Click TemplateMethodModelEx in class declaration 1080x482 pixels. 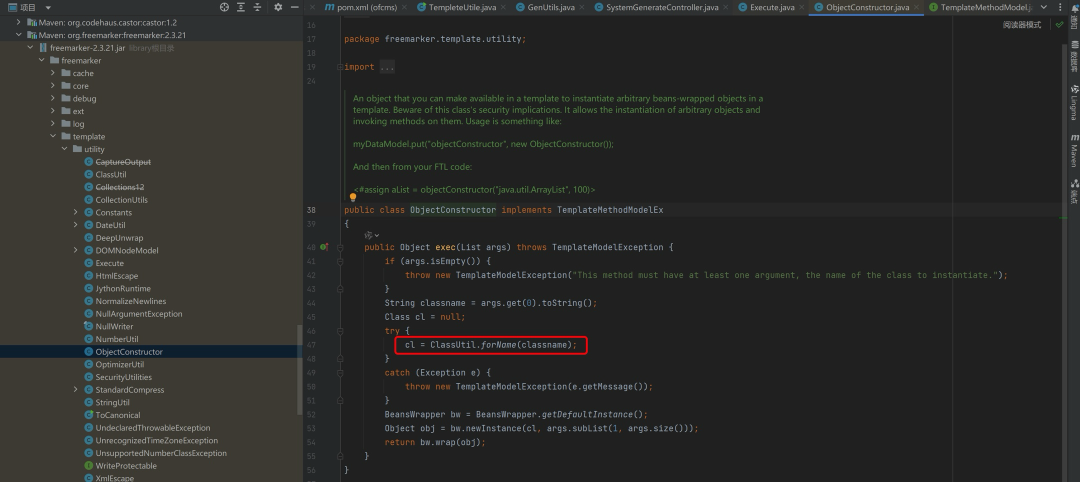610,210
